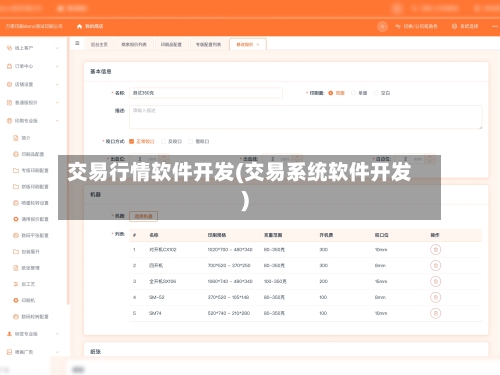500x375 pixels.
Task: Collapse the 印刷专业版 menu chevron
Action: click(x=57, y=121)
